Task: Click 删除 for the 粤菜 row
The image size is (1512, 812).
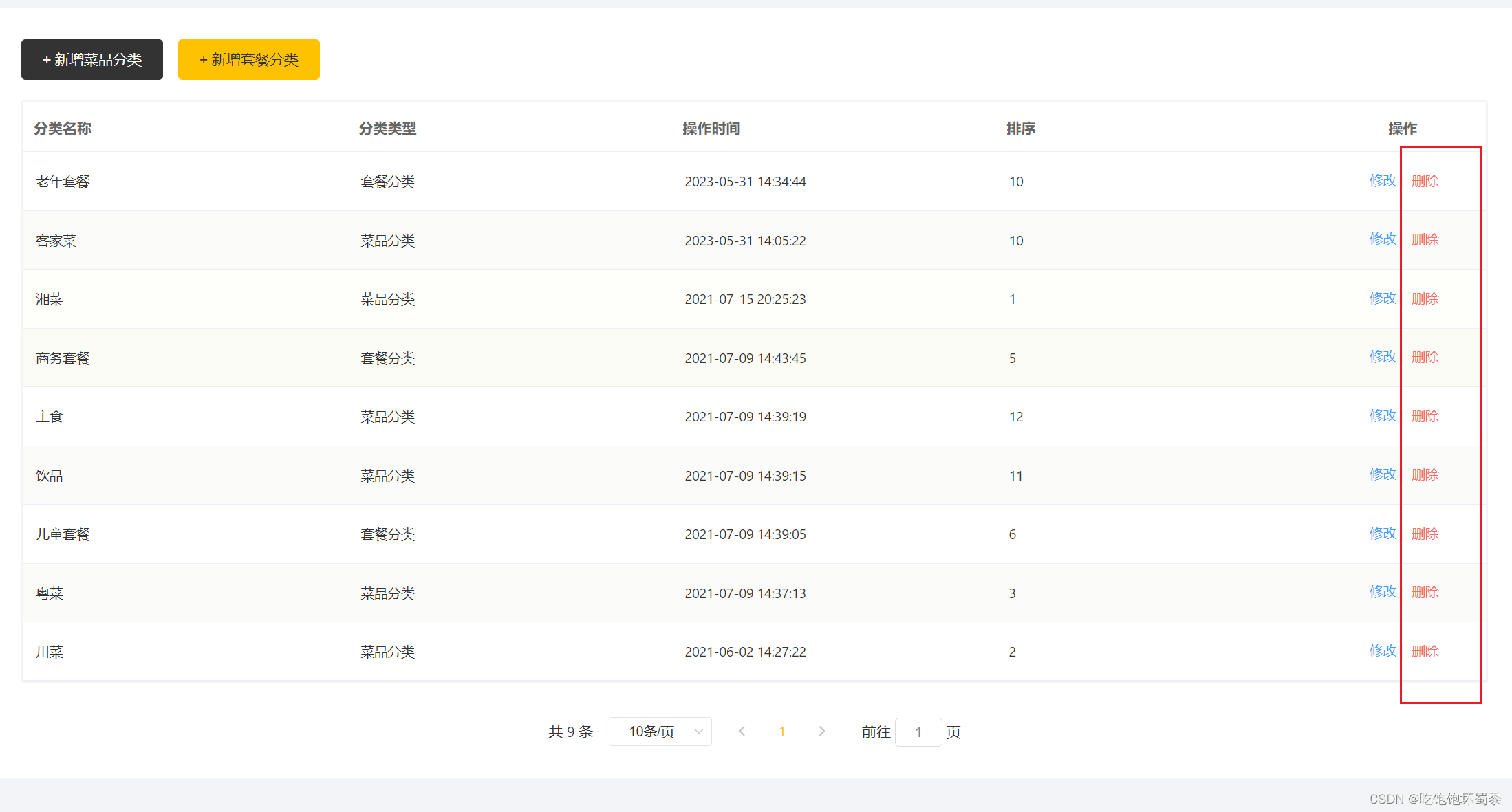Action: pyautogui.click(x=1425, y=592)
